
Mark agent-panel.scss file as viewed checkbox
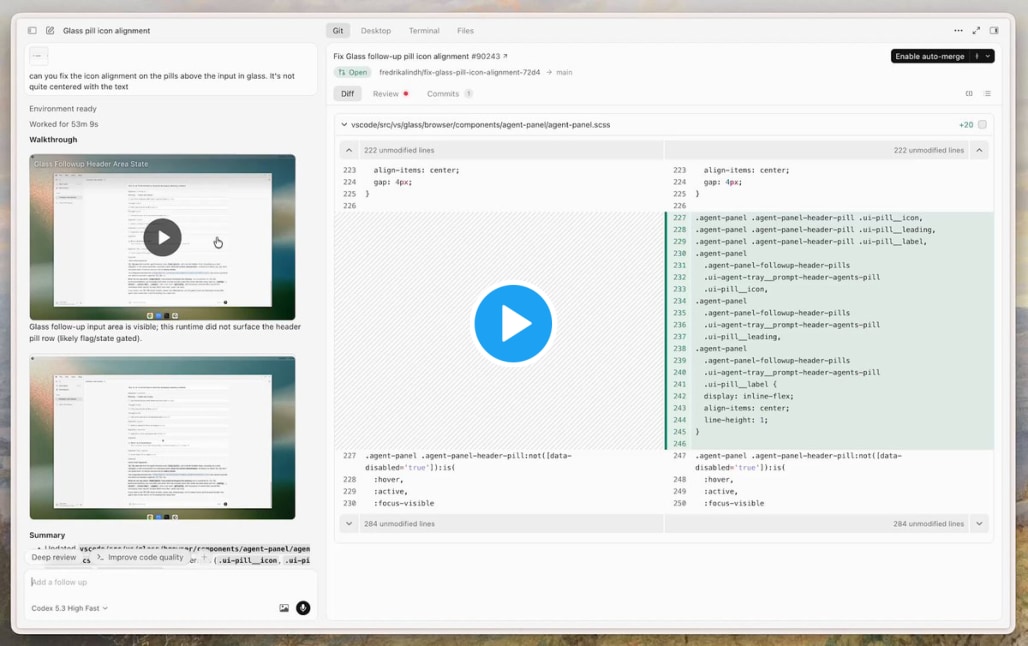tap(982, 125)
